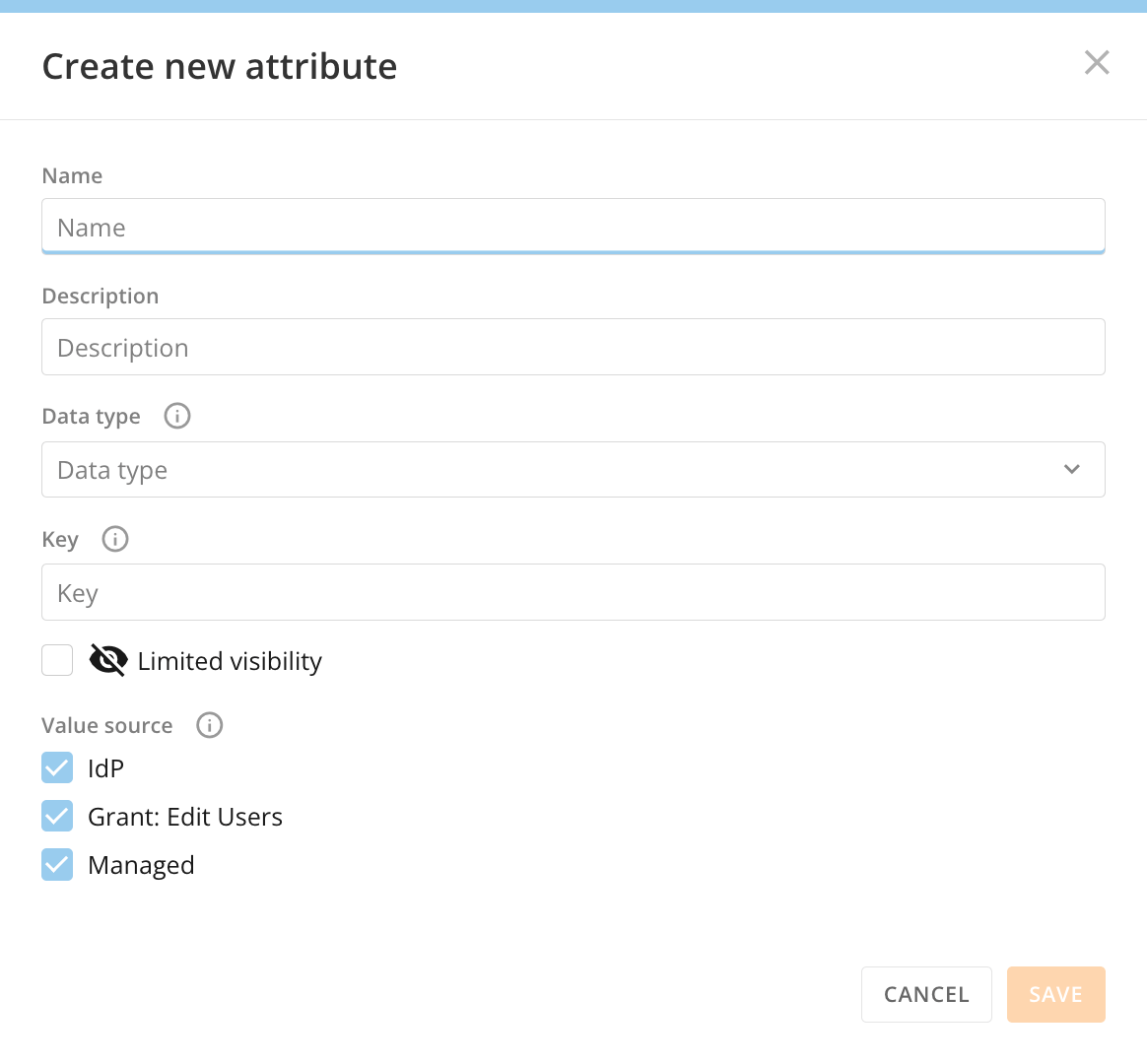Click the crossed-out eye visibility icon
Screen dimensions: 1147x1064
point(108,660)
